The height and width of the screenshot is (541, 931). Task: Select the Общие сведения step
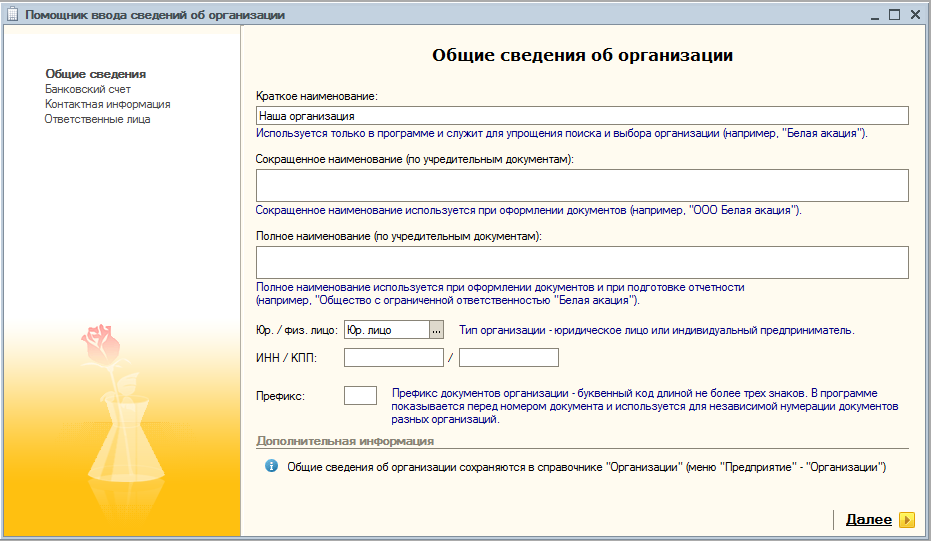96,74
